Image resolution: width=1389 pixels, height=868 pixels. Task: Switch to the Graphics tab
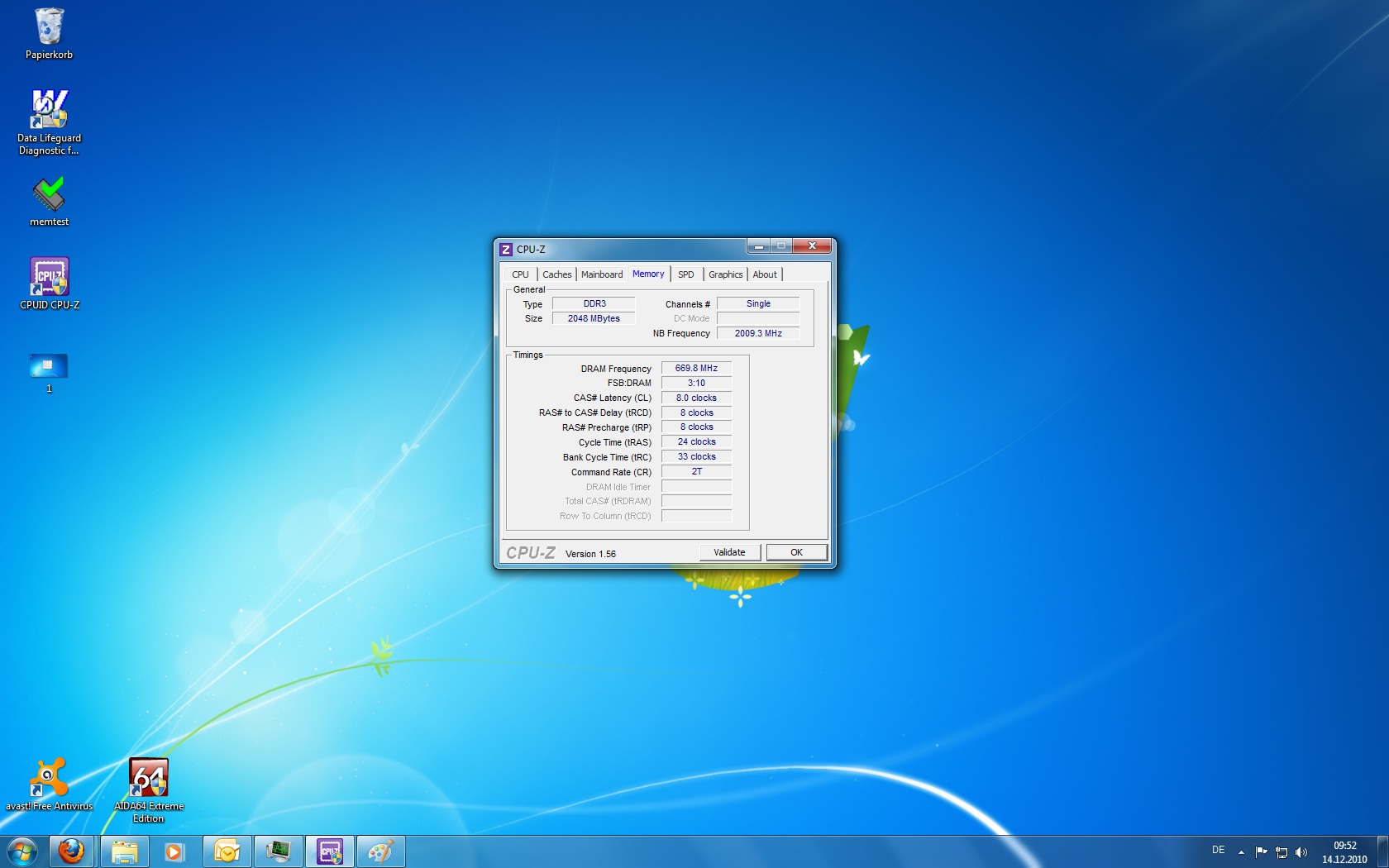click(725, 274)
